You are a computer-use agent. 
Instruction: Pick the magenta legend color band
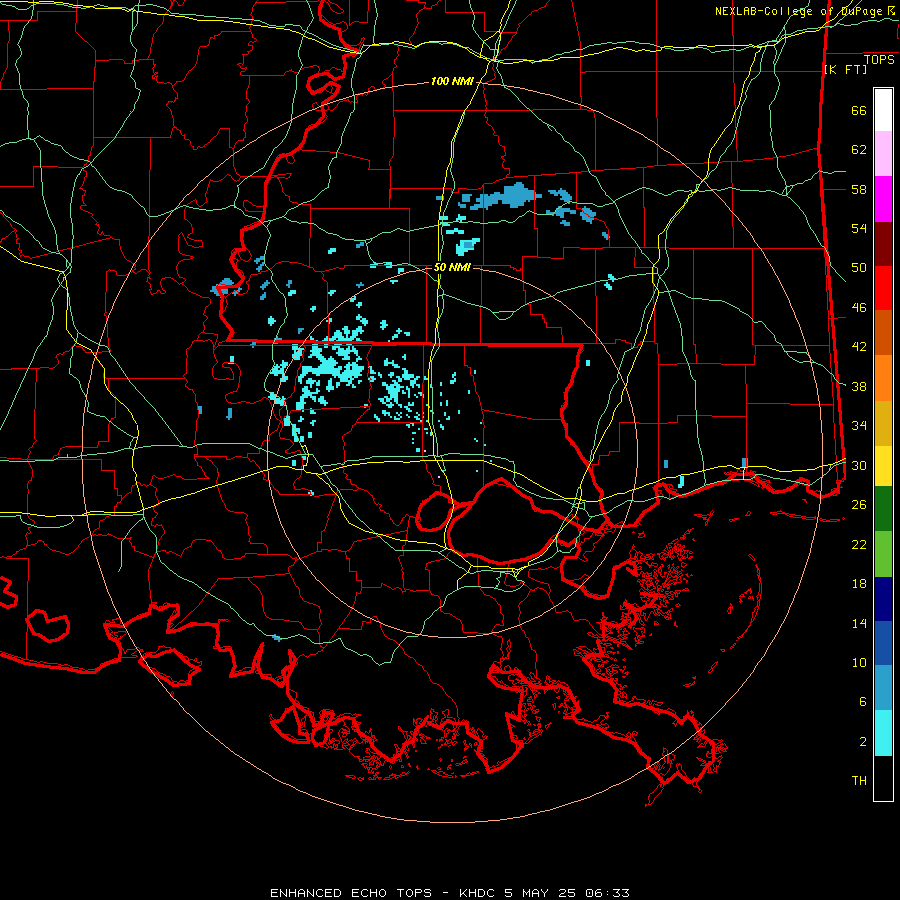click(x=883, y=199)
